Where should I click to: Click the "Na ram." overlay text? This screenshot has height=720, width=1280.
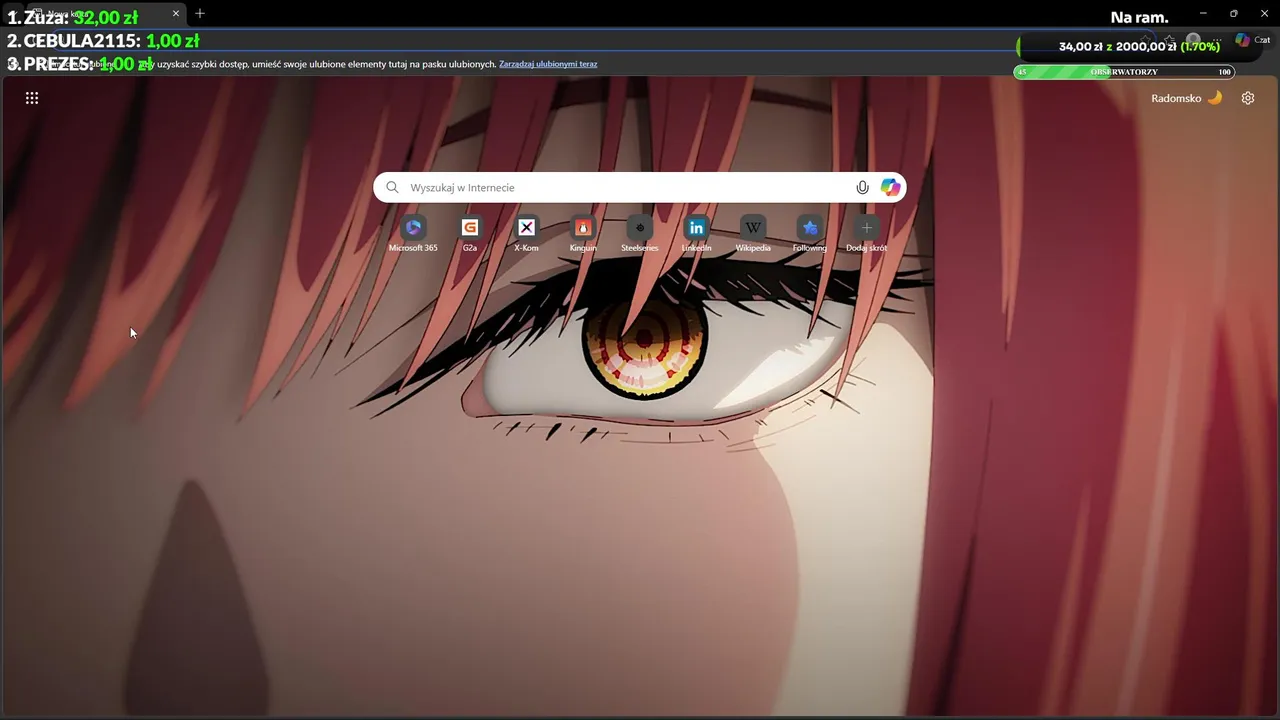(1139, 17)
